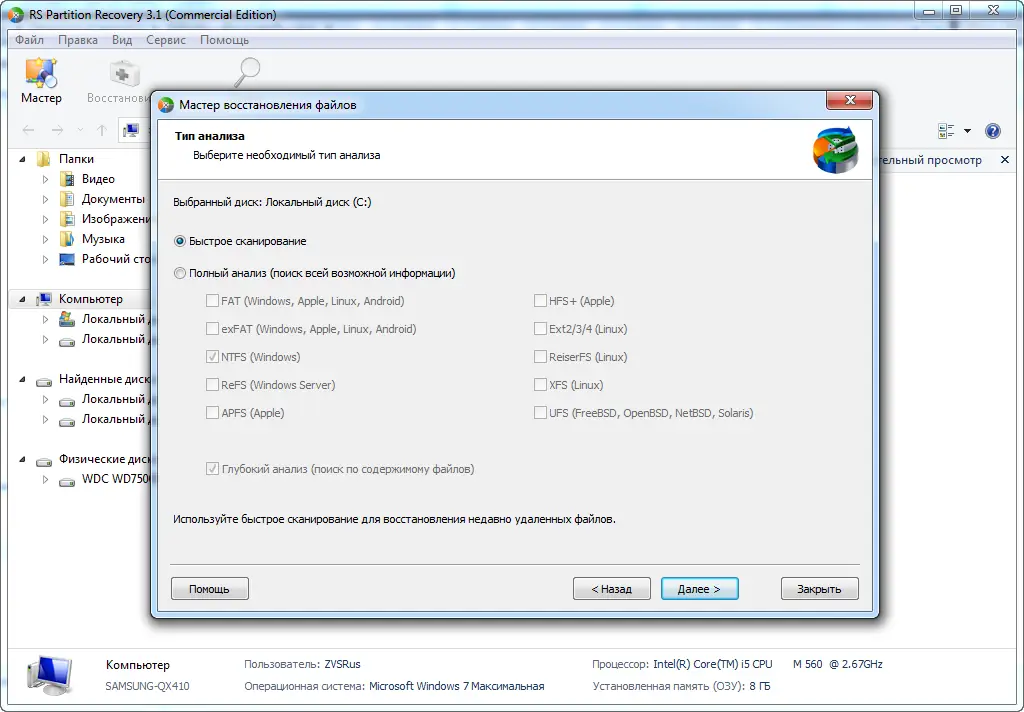Toggle the HFS+ (Apple) checkbox
This screenshot has height=712, width=1024.
click(540, 300)
